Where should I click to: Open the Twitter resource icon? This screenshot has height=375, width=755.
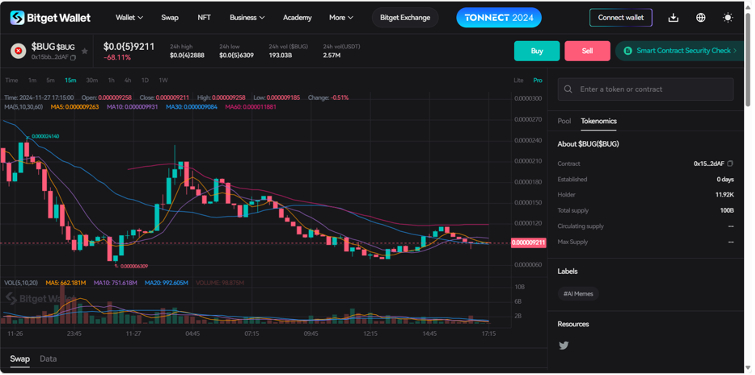click(563, 345)
